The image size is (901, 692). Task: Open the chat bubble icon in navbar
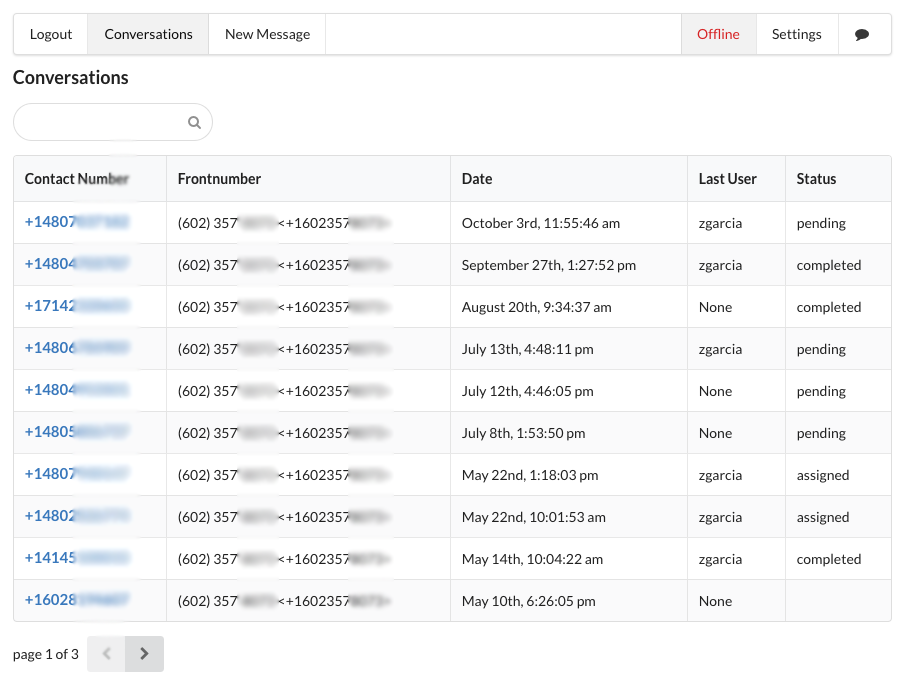coord(861,34)
